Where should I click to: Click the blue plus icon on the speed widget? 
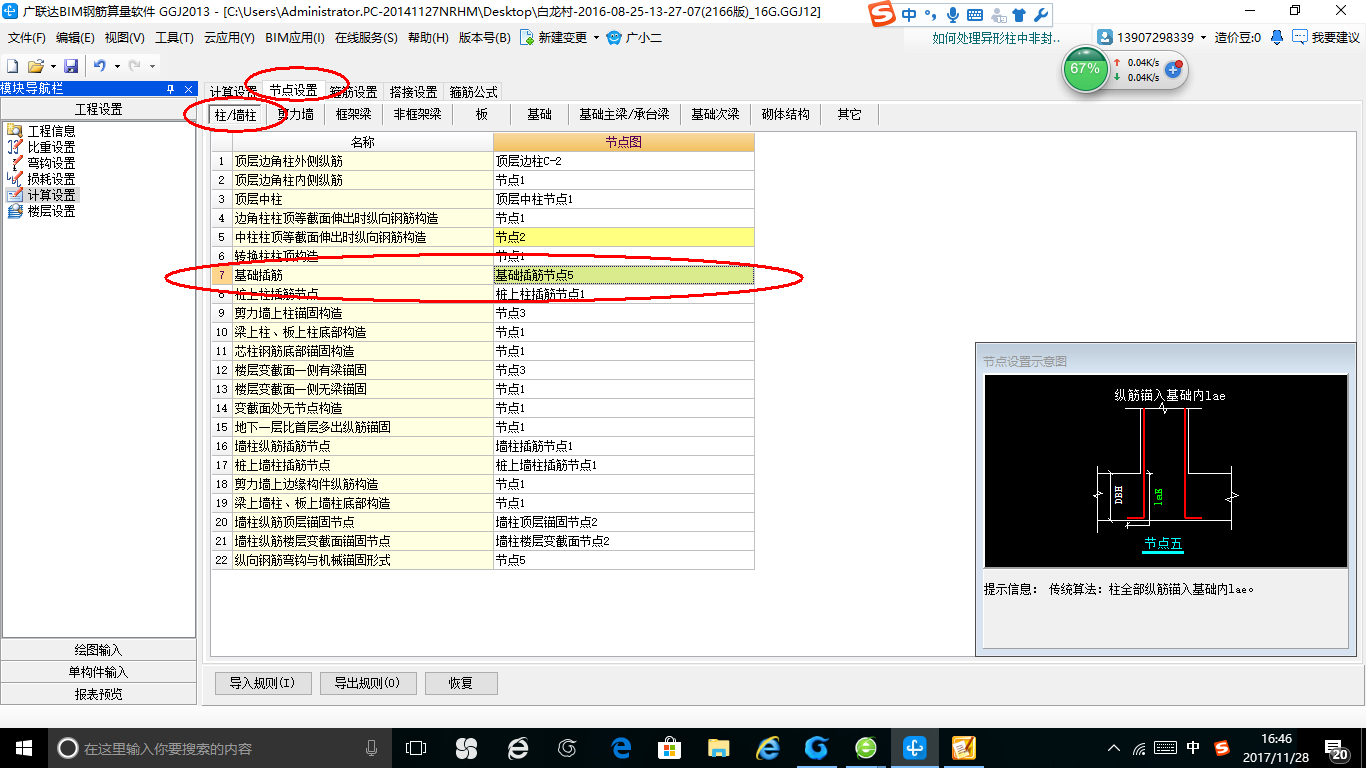pyautogui.click(x=1174, y=71)
